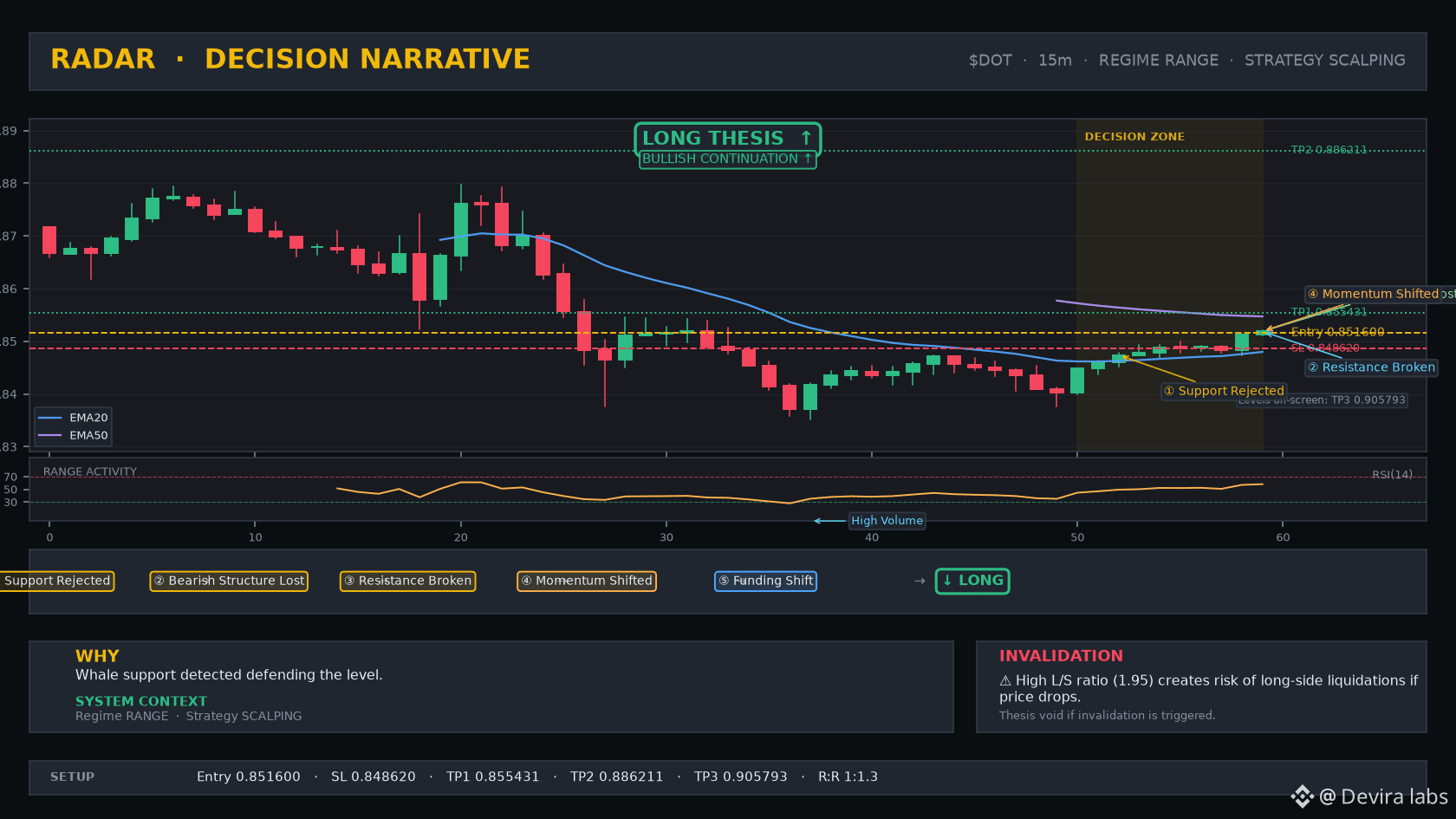This screenshot has height=819, width=1456.
Task: Click the EMA50 legend line swatch
Action: point(50,436)
